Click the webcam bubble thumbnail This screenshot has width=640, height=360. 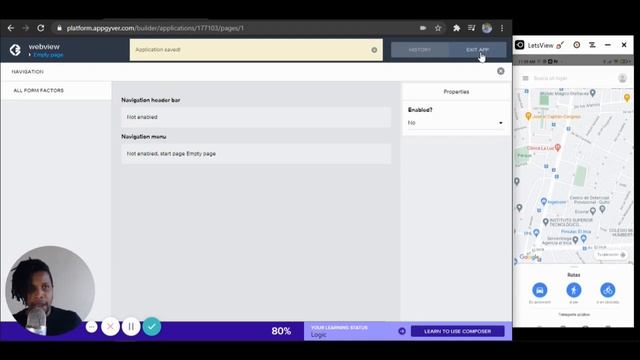[x=50, y=291]
